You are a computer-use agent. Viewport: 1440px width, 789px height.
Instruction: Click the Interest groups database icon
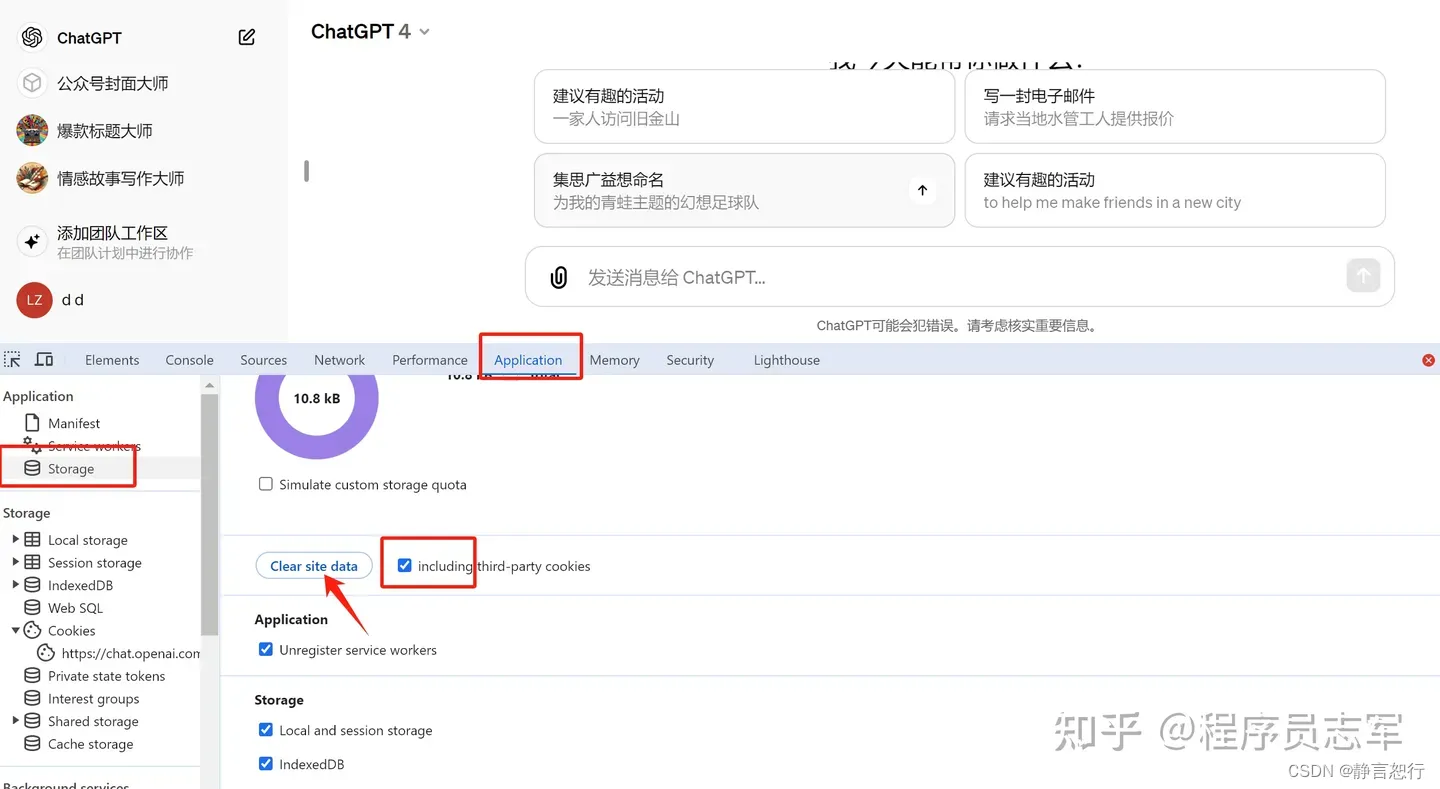[x=32, y=698]
